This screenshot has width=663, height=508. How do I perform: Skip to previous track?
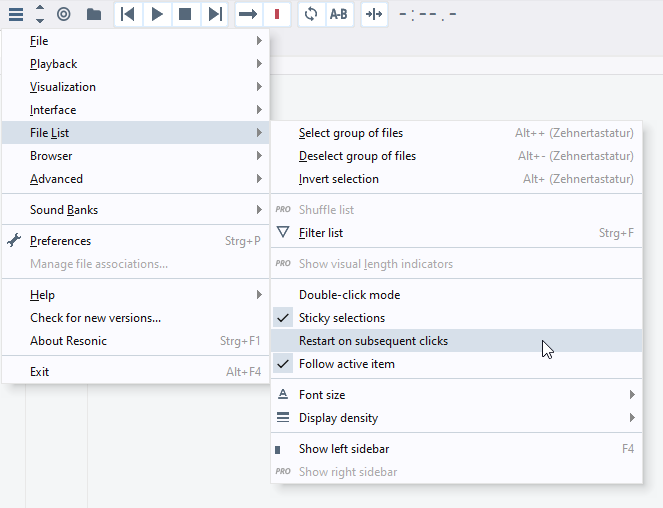click(128, 14)
